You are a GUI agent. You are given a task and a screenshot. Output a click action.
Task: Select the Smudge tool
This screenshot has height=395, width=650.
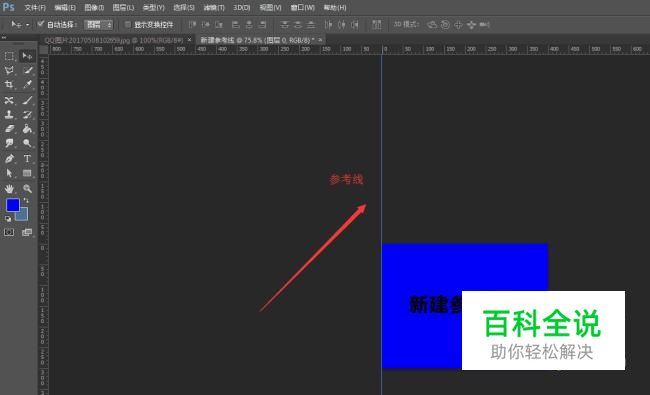point(9,143)
